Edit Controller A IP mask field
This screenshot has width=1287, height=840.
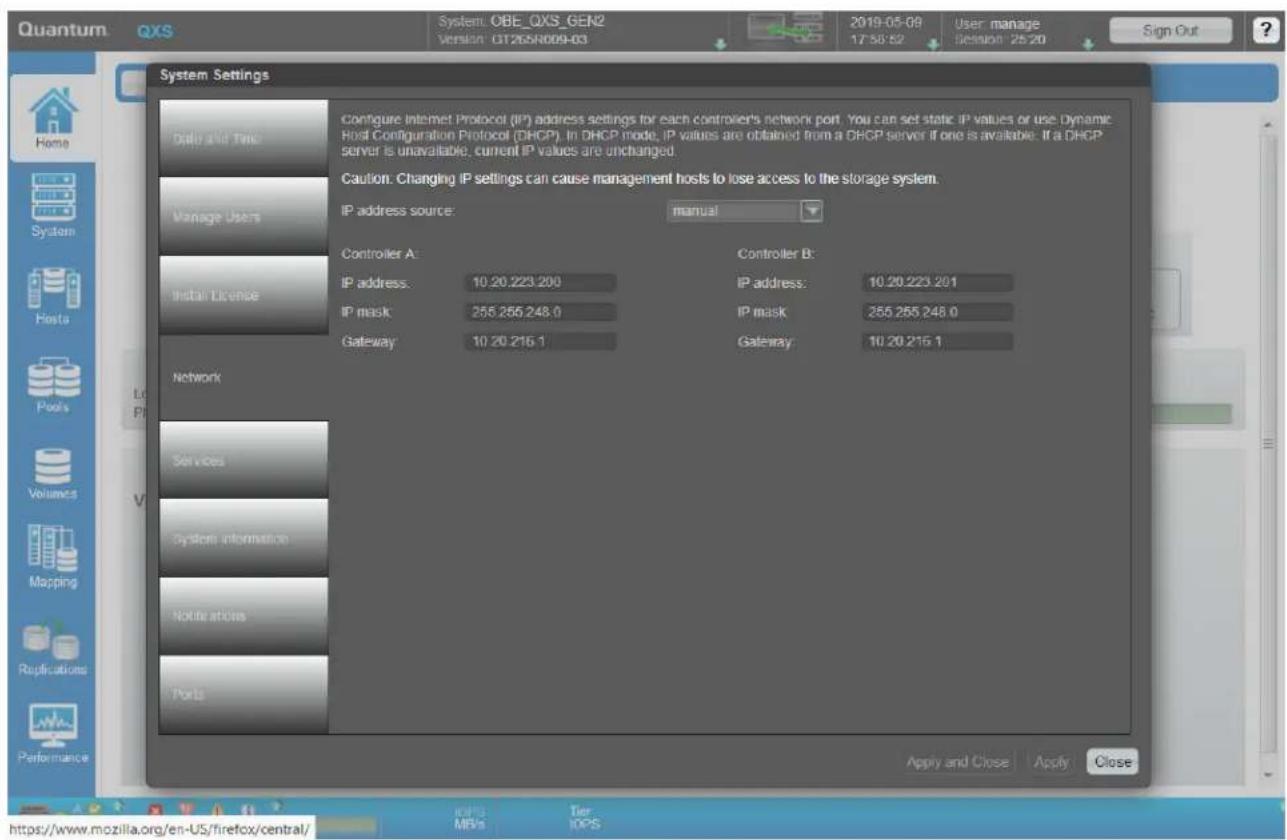(x=540, y=312)
